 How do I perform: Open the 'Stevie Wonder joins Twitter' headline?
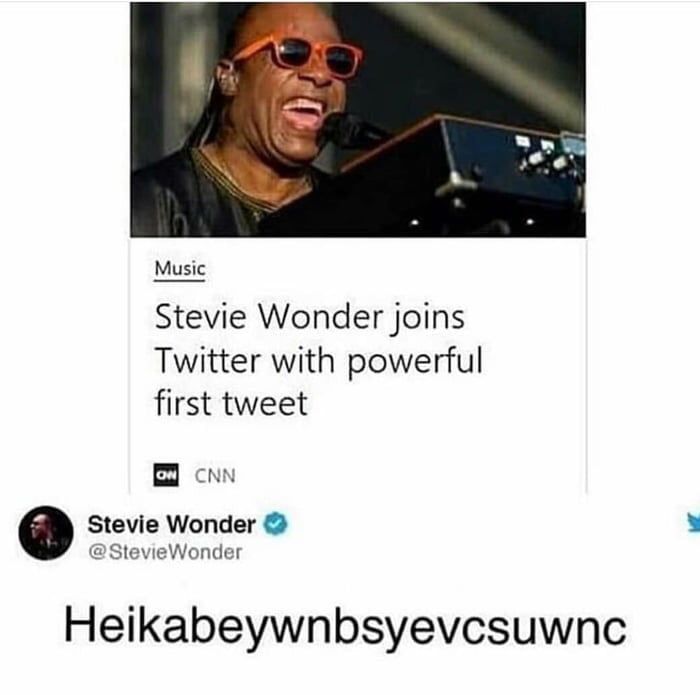click(318, 360)
